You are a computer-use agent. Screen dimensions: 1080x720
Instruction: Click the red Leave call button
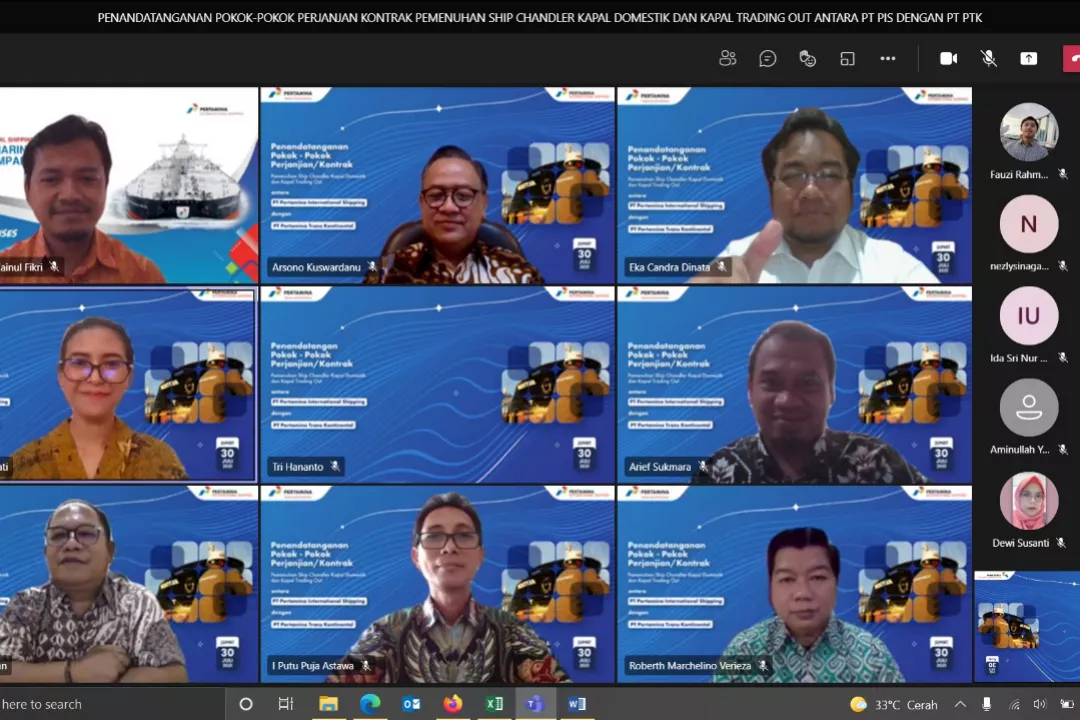click(1072, 59)
